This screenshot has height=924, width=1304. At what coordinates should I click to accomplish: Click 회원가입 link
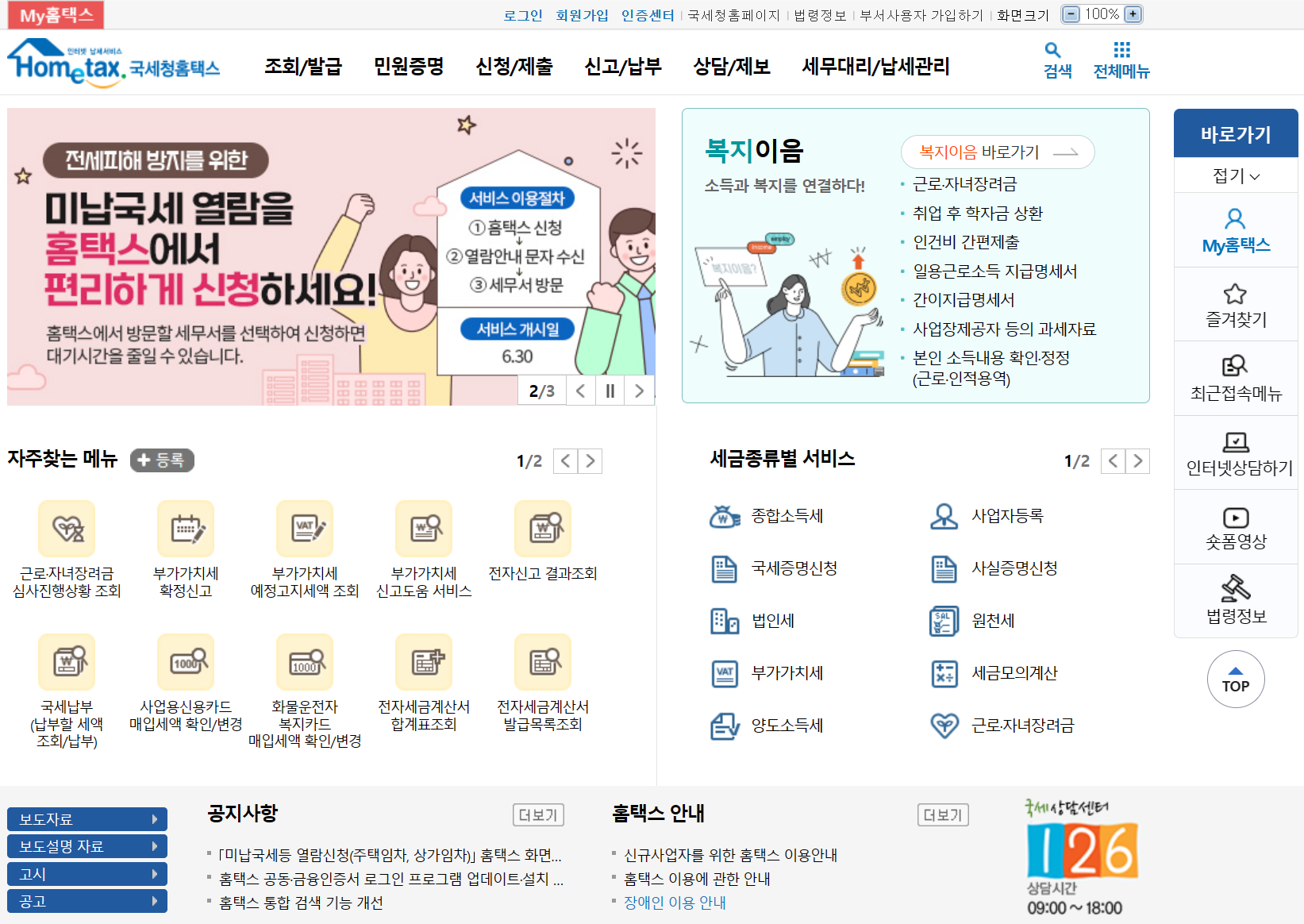click(x=582, y=15)
